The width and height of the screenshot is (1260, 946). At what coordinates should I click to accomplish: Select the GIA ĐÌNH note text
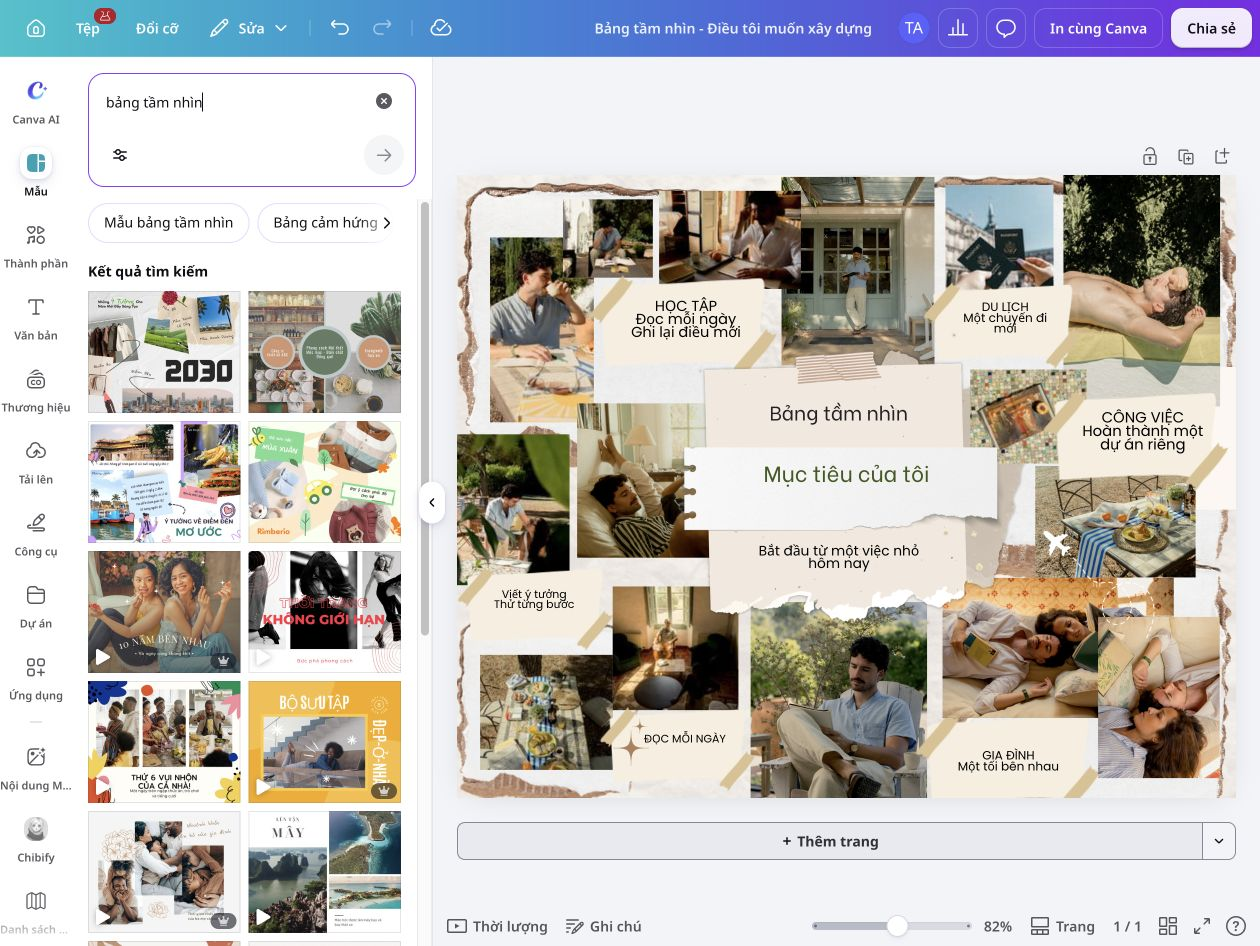[x=1008, y=761]
